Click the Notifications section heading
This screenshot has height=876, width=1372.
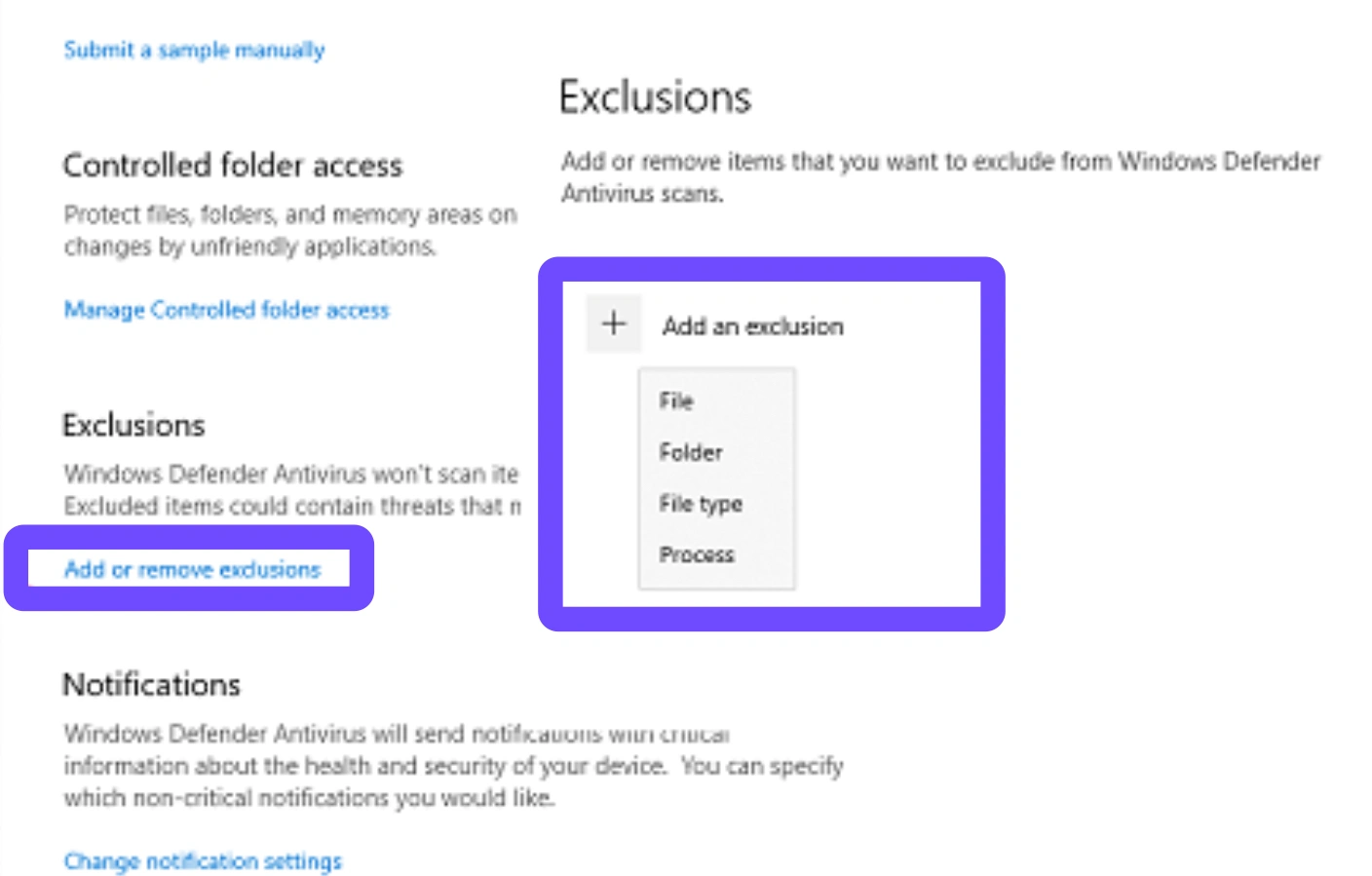click(151, 685)
